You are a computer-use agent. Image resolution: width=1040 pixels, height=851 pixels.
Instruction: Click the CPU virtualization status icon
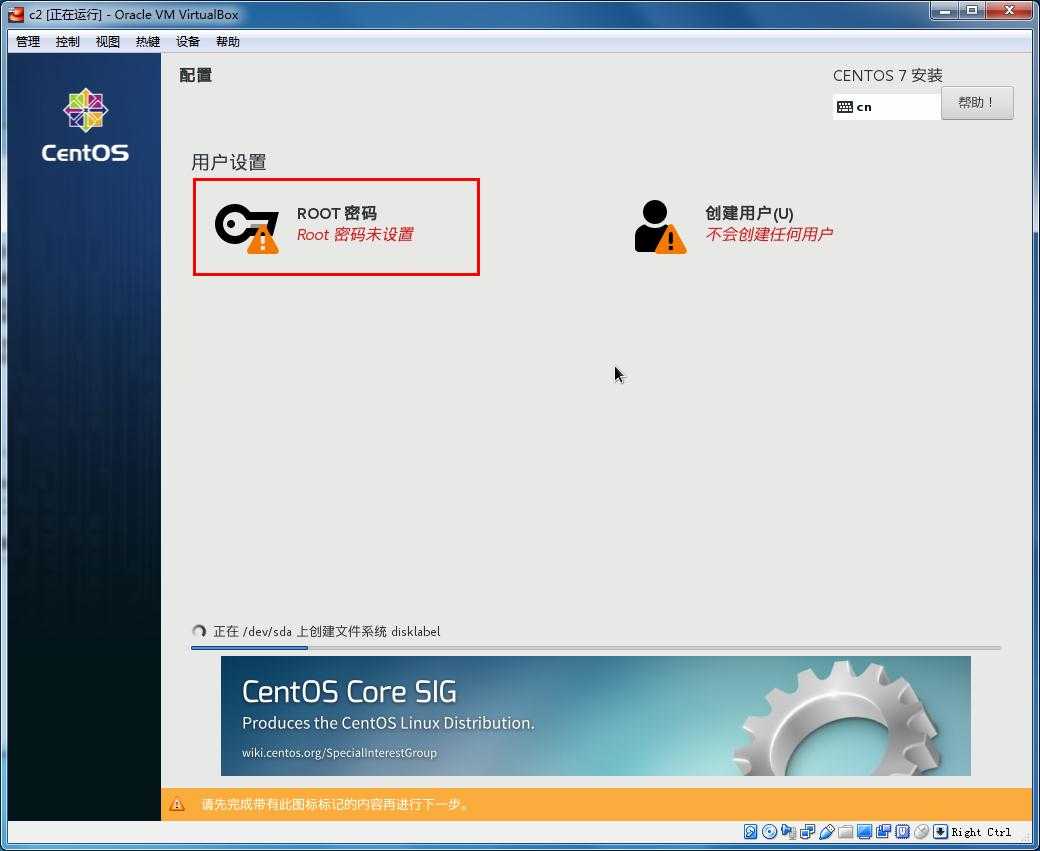click(x=902, y=832)
